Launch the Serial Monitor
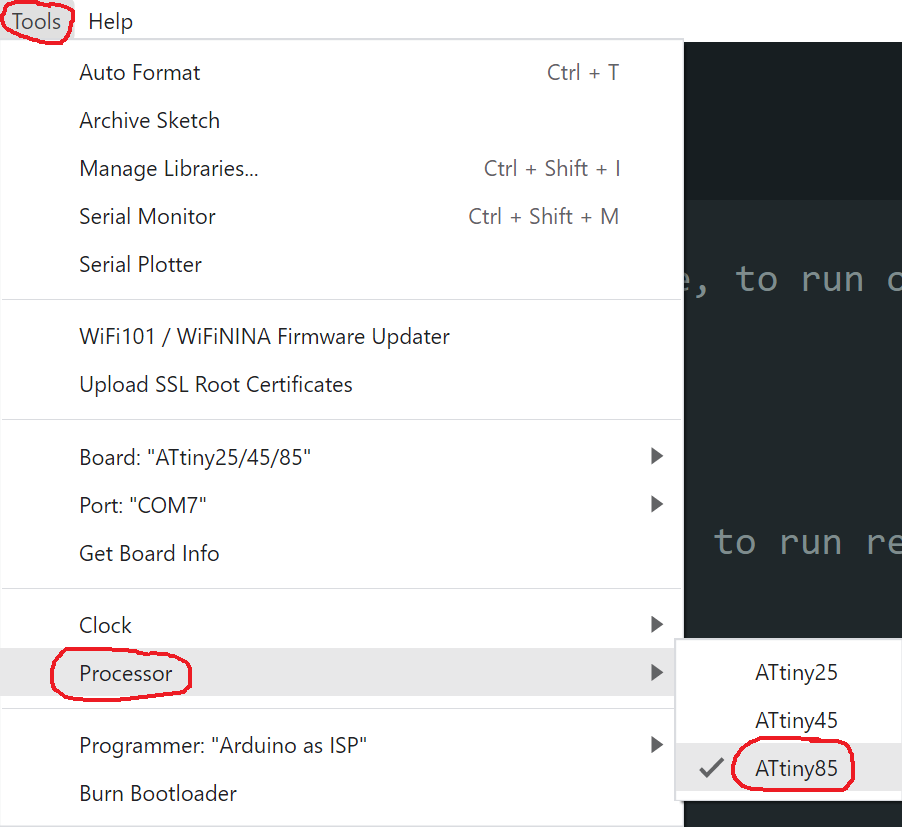The height and width of the screenshot is (827, 902). tap(147, 217)
